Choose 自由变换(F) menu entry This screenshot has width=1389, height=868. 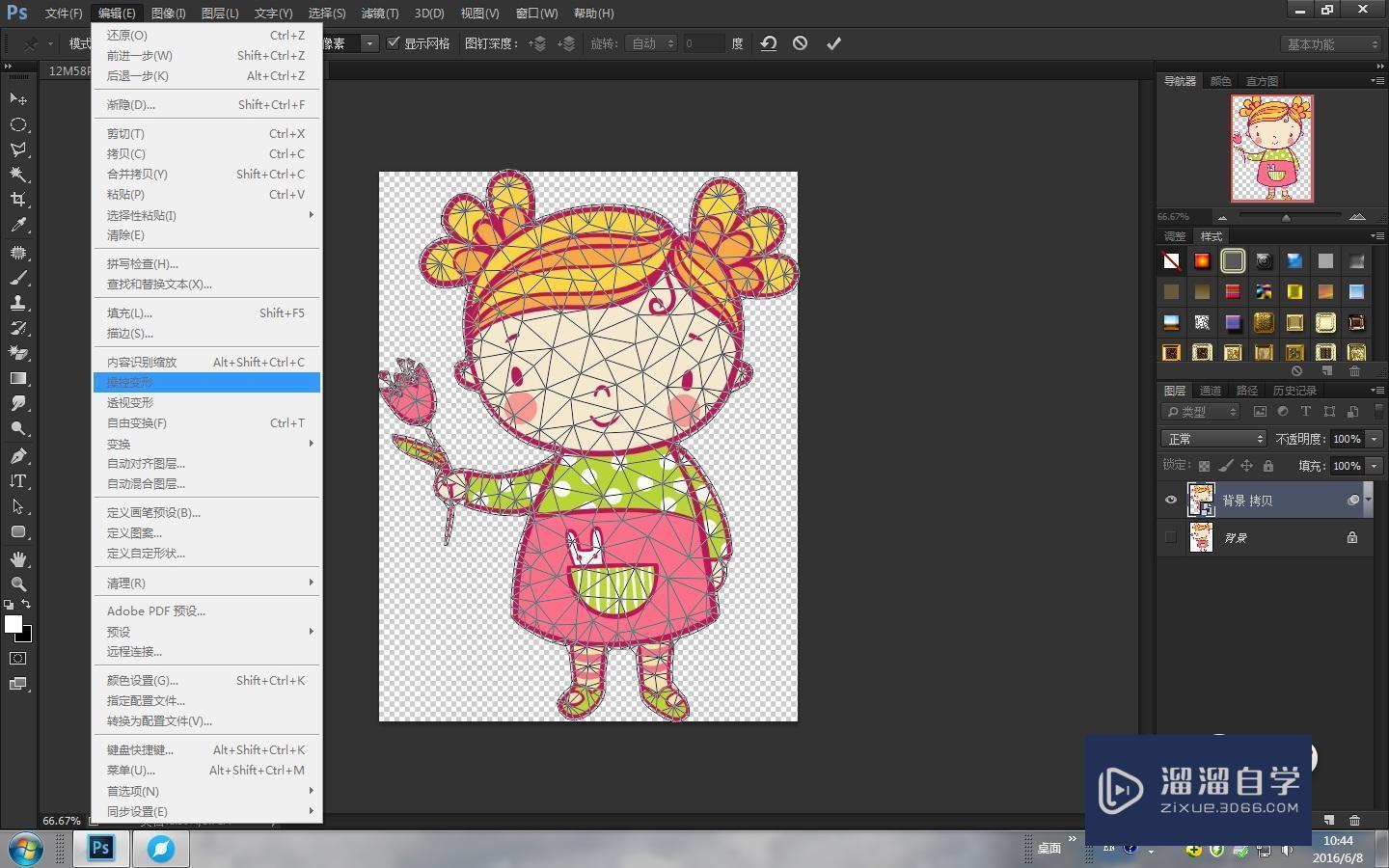(206, 423)
